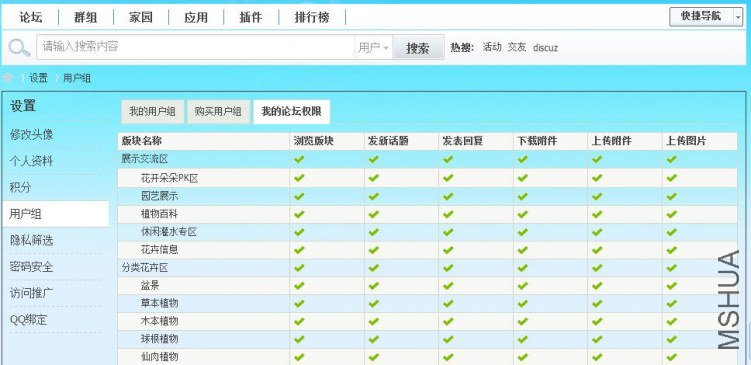
Task: Click 发新话题 checkmark for 花开朵朵PK区
Action: [x=374, y=178]
